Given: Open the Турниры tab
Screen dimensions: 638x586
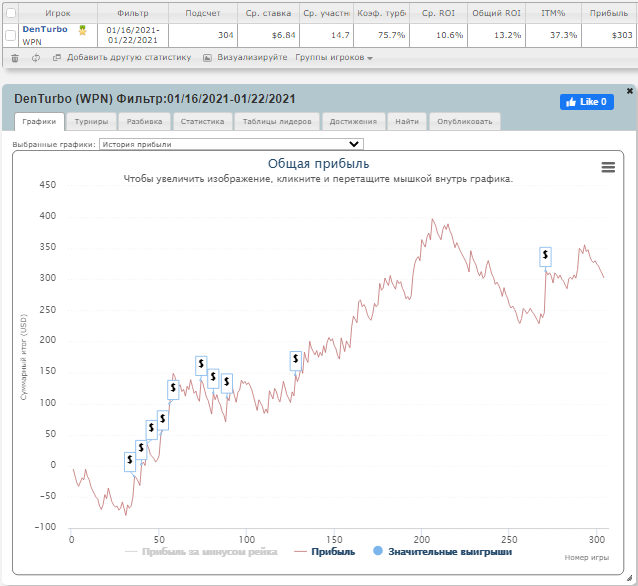Looking at the screenshot, I should tap(92, 122).
